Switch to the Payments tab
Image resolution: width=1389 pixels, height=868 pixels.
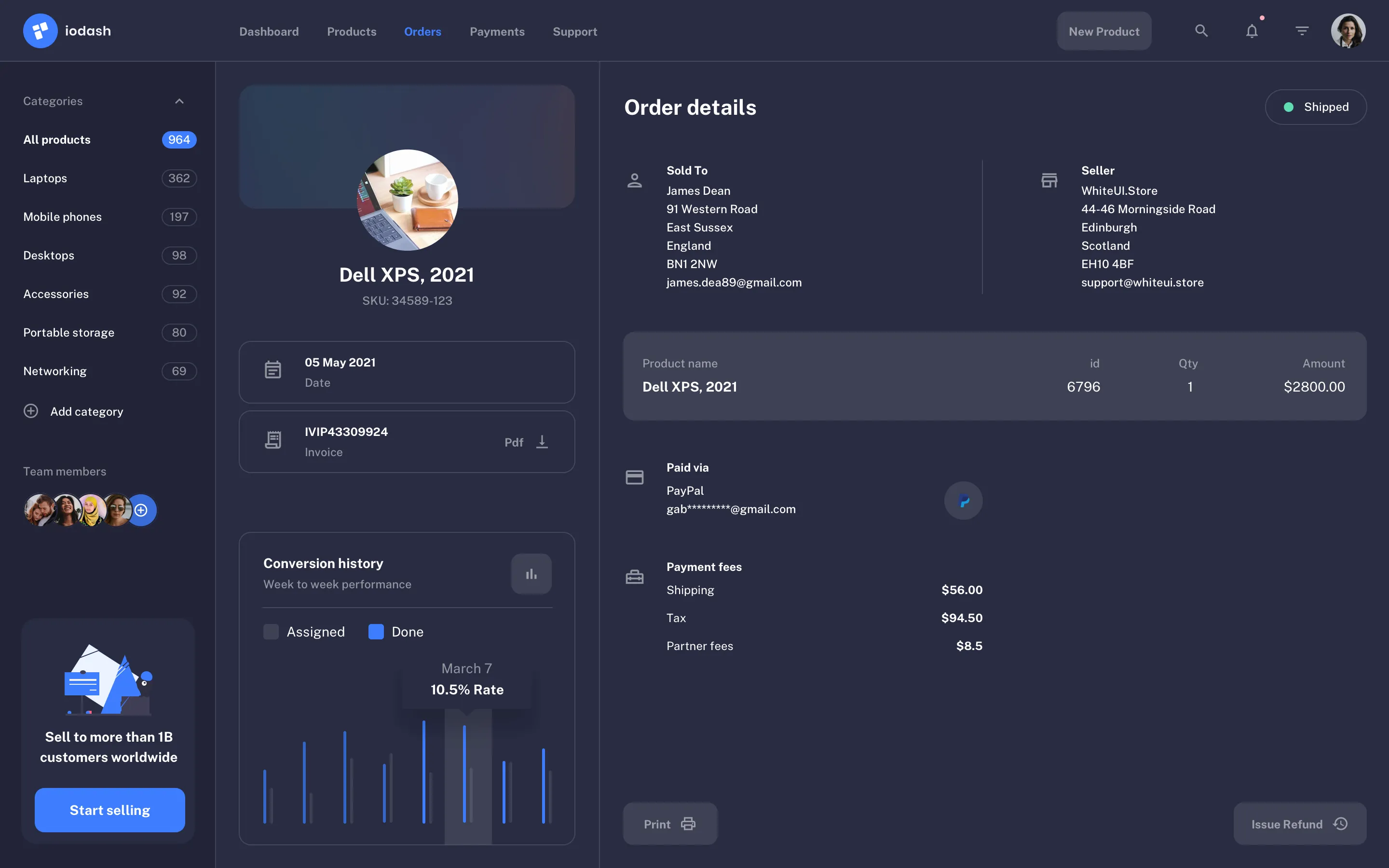point(497,31)
